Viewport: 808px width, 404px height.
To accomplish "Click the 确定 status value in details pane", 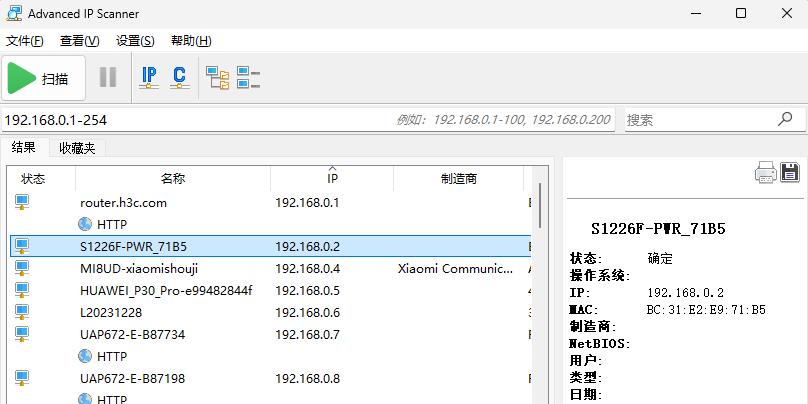I will pyautogui.click(x=660, y=259).
